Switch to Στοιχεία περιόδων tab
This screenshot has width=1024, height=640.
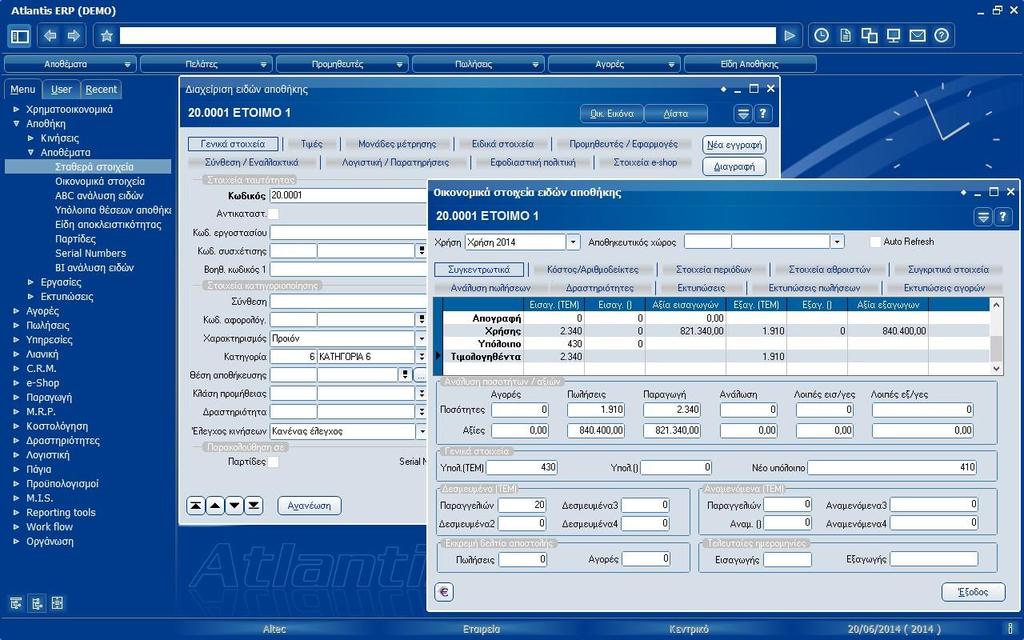tap(714, 269)
